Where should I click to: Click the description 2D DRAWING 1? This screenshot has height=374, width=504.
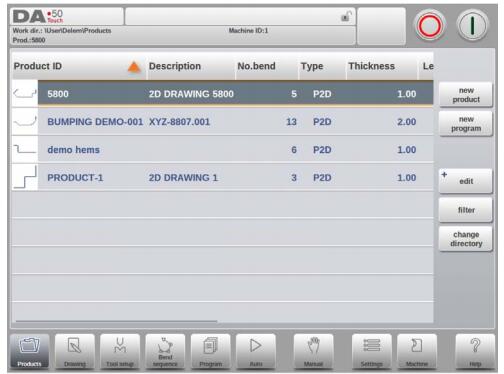183,178
